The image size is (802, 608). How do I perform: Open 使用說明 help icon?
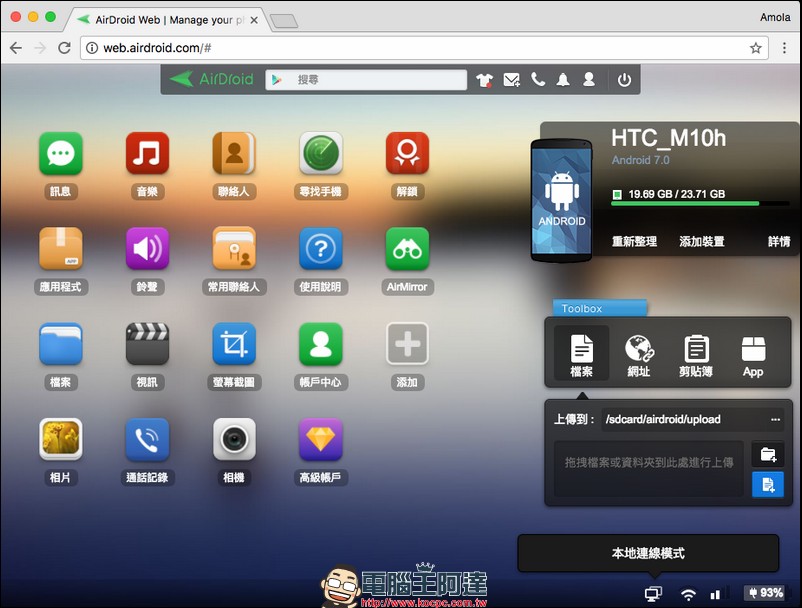321,249
